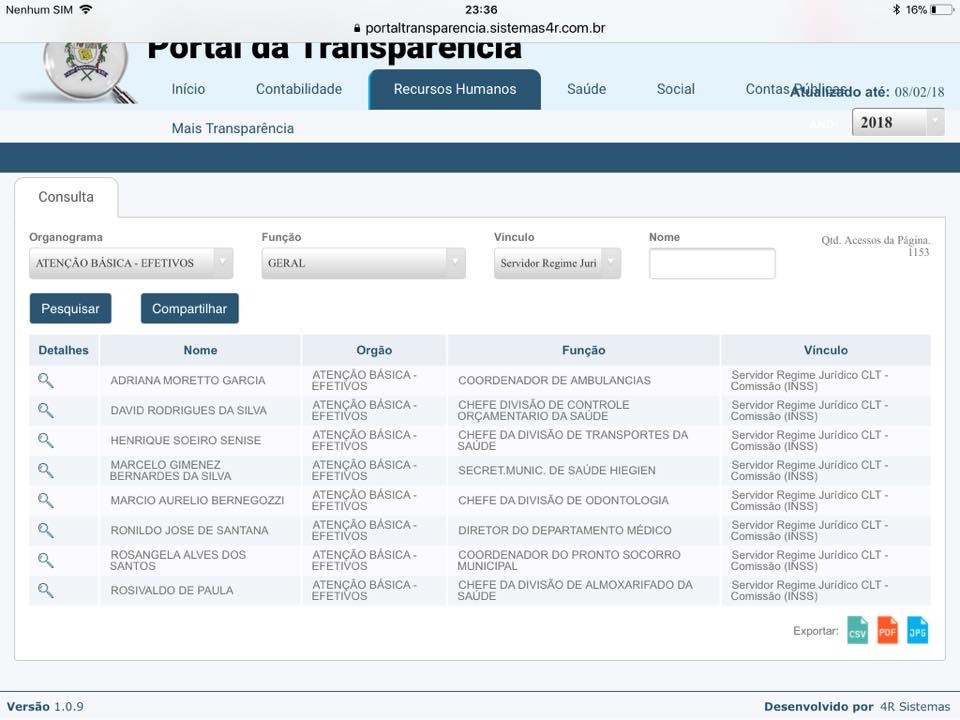The image size is (960, 720).
Task: Open details for Marcio Aurelio Bernegozzi
Action: [x=45, y=500]
